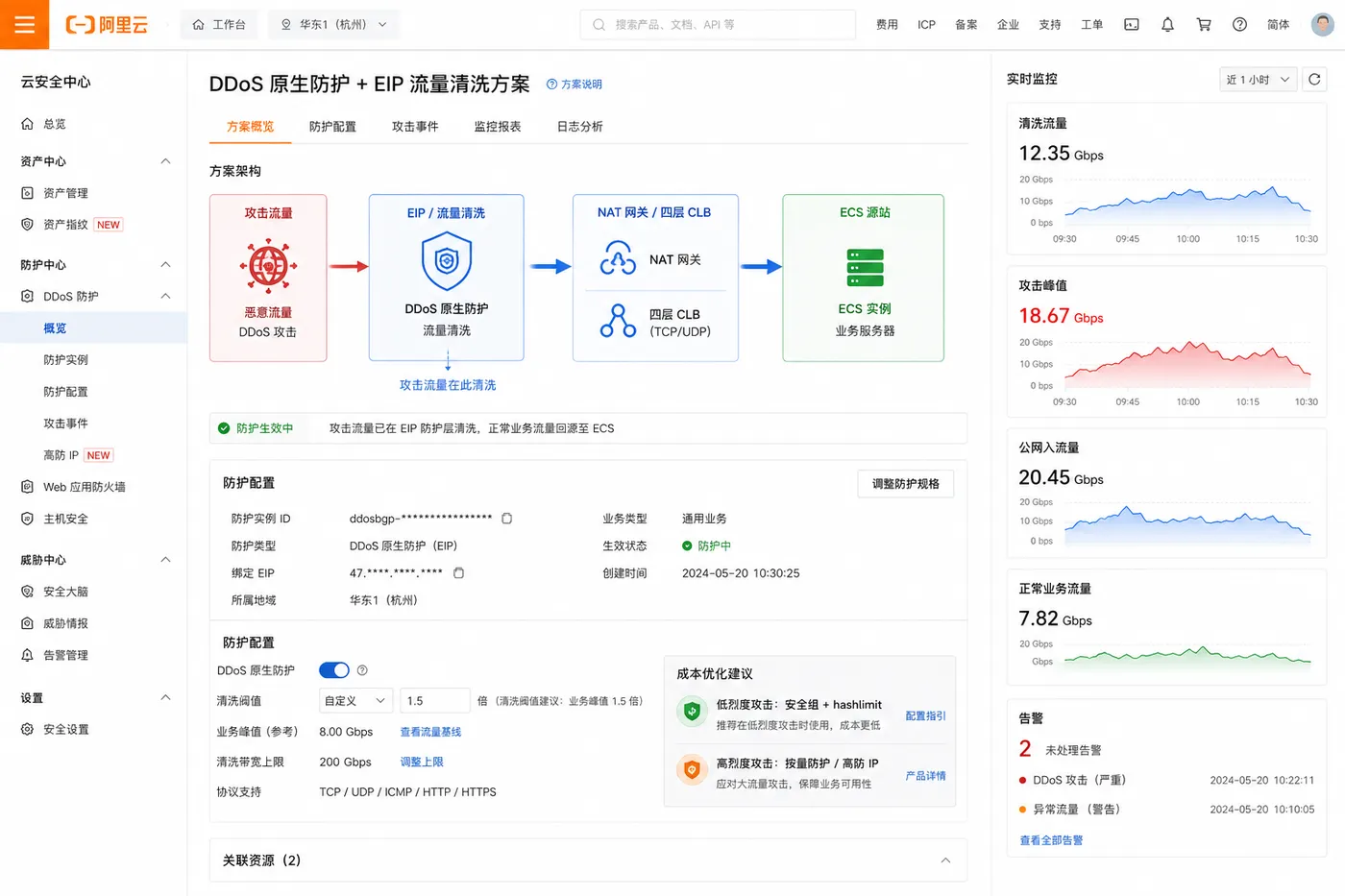Open the 费用 top menu

coord(887,25)
